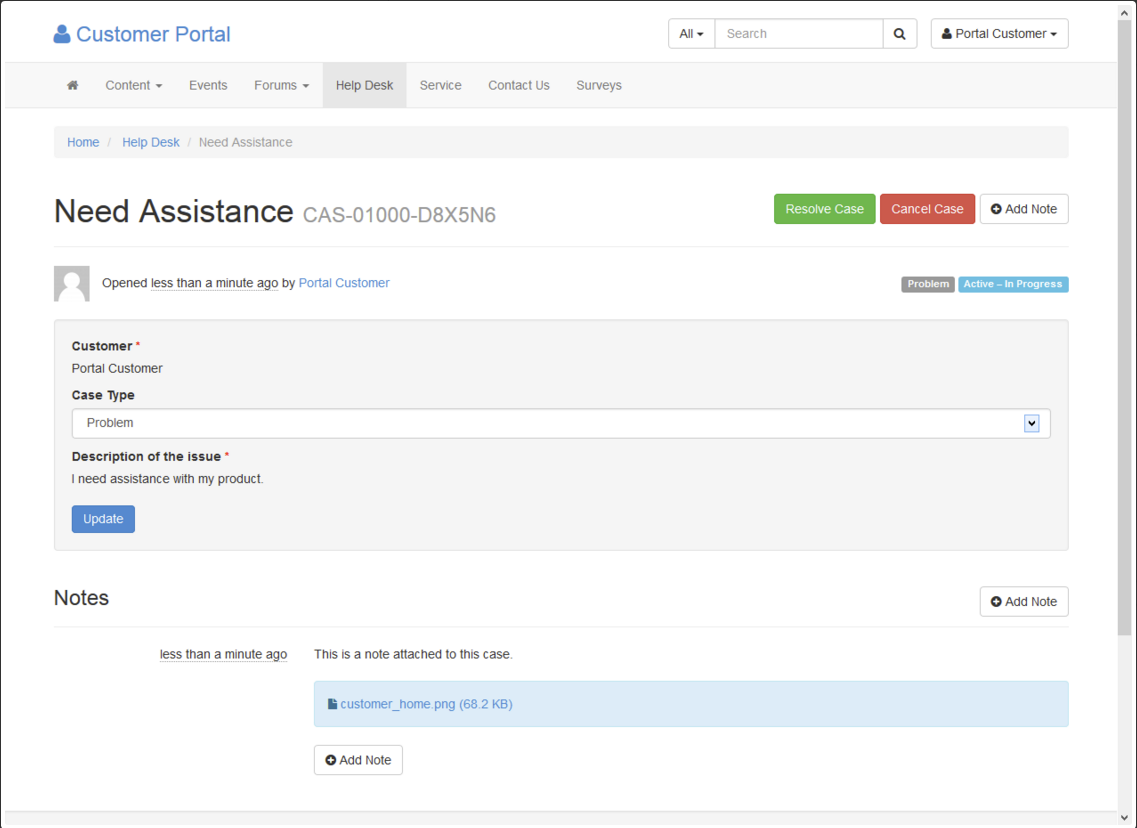The image size is (1137, 828).
Task: Click the blue Update button
Action: click(x=103, y=519)
